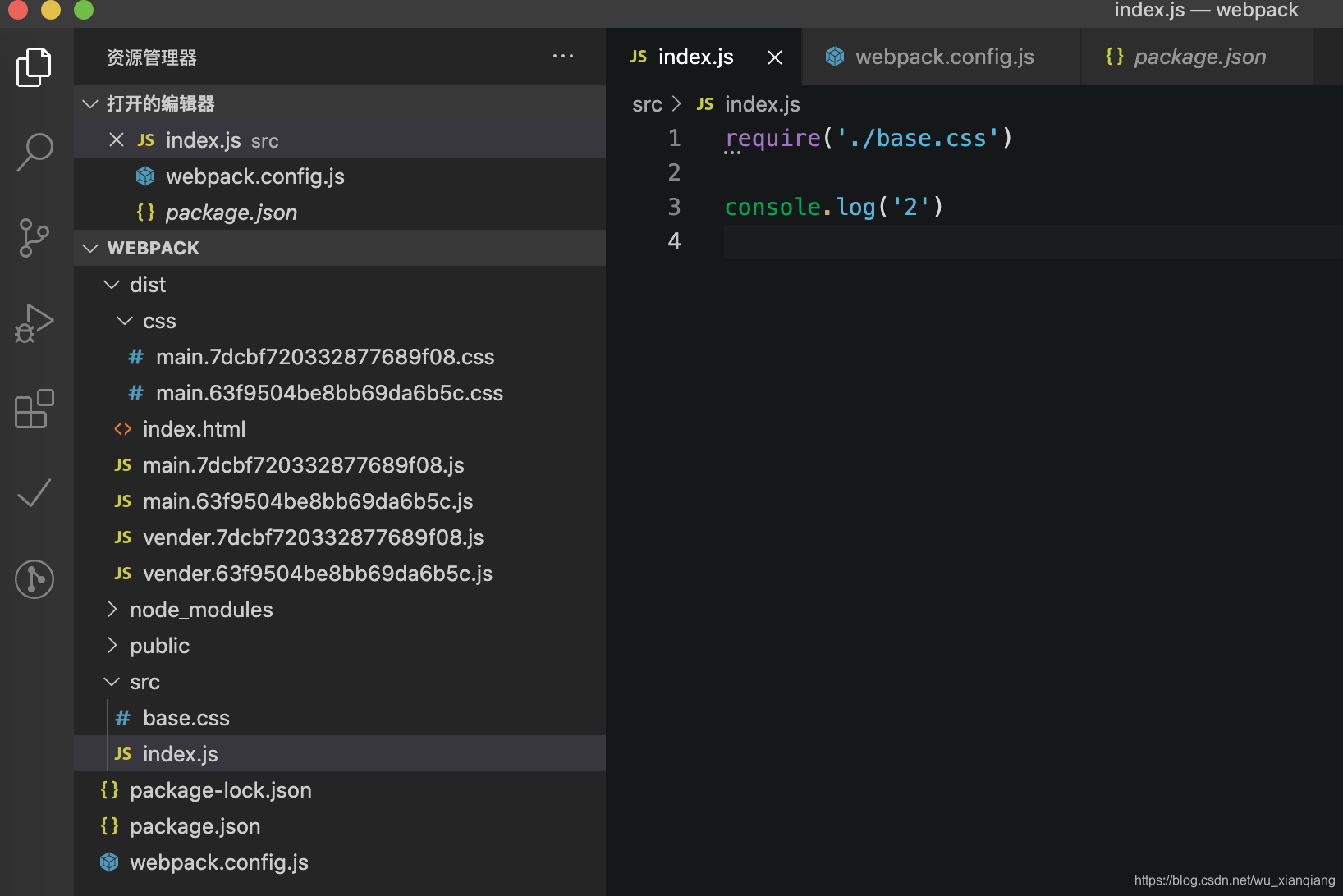1343x896 pixels.
Task: Open base.css in src folder
Action: (x=186, y=718)
